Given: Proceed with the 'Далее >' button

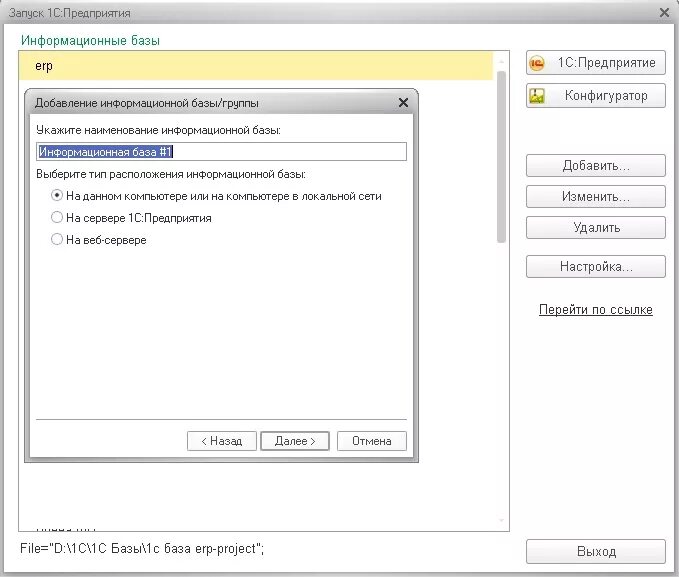Looking at the screenshot, I should point(295,441).
